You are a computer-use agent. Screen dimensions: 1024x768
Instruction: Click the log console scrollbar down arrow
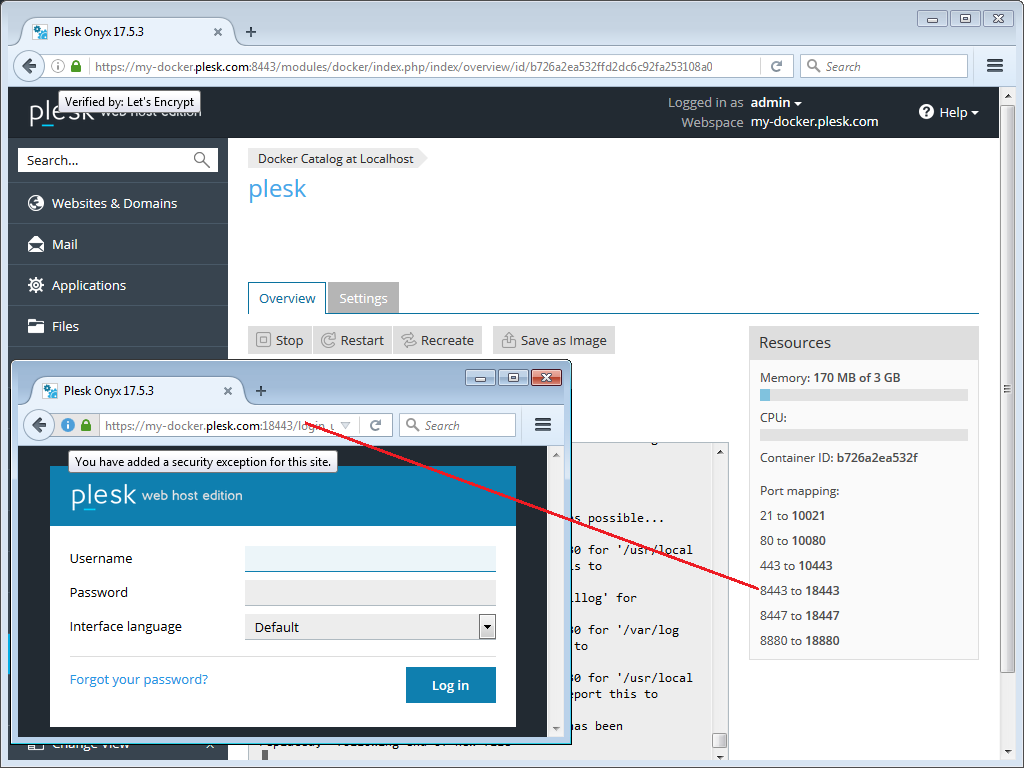click(x=720, y=758)
